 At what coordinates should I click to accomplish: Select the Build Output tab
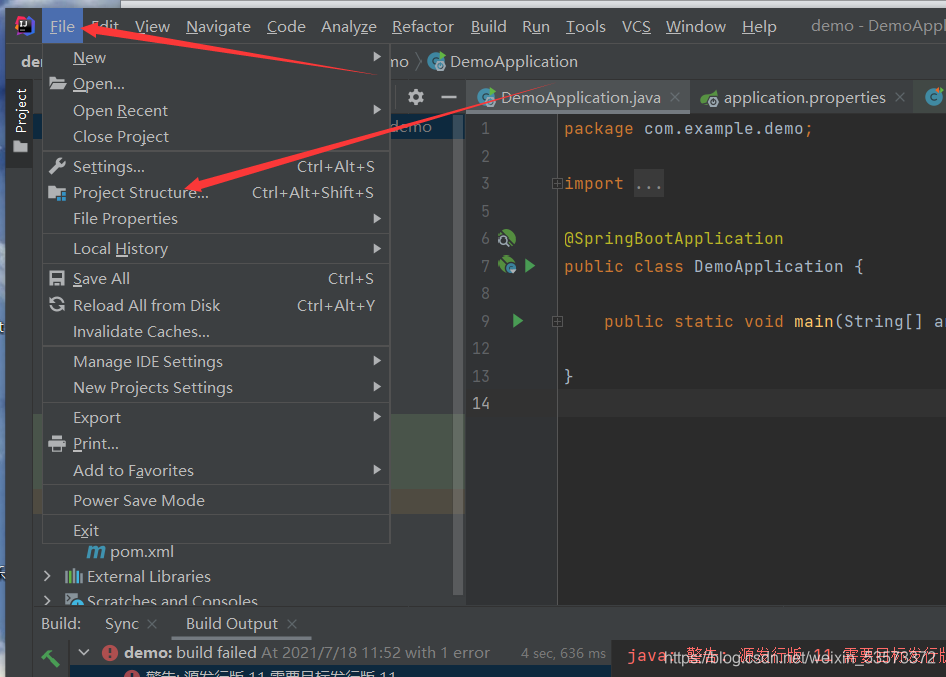coord(232,624)
